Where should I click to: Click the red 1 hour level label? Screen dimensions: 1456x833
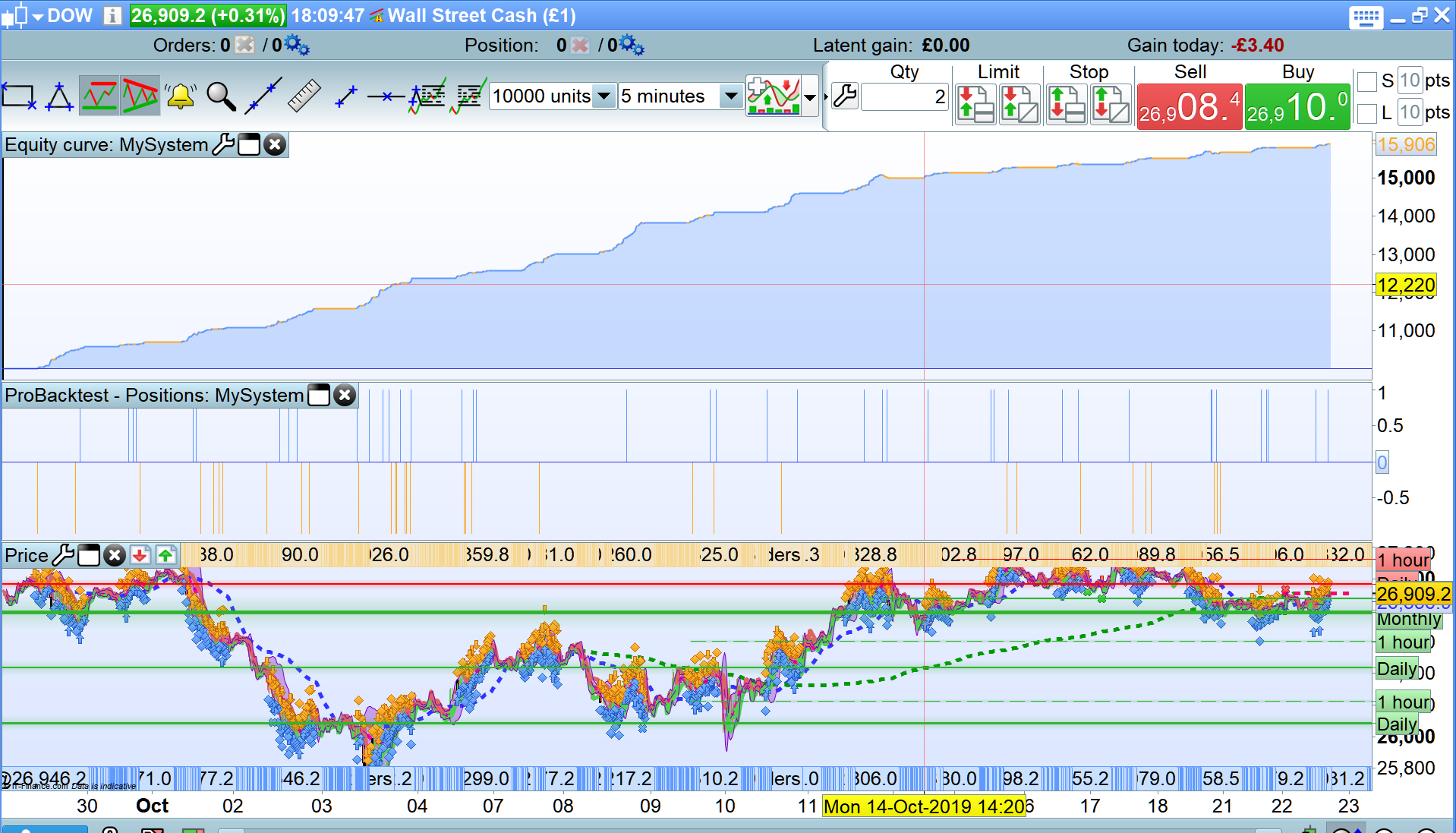pyautogui.click(x=1404, y=560)
